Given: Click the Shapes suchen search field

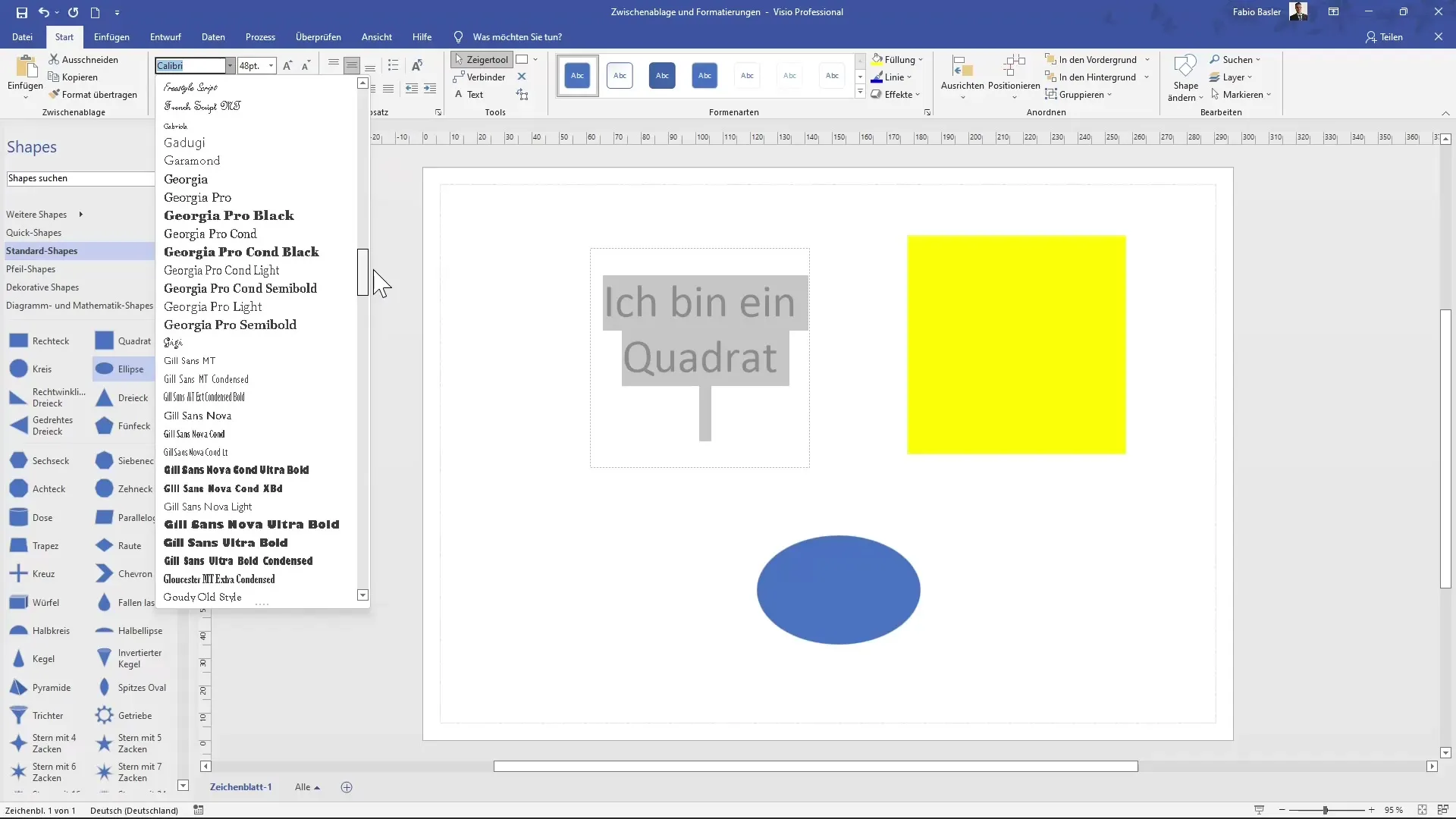Looking at the screenshot, I should click(80, 178).
